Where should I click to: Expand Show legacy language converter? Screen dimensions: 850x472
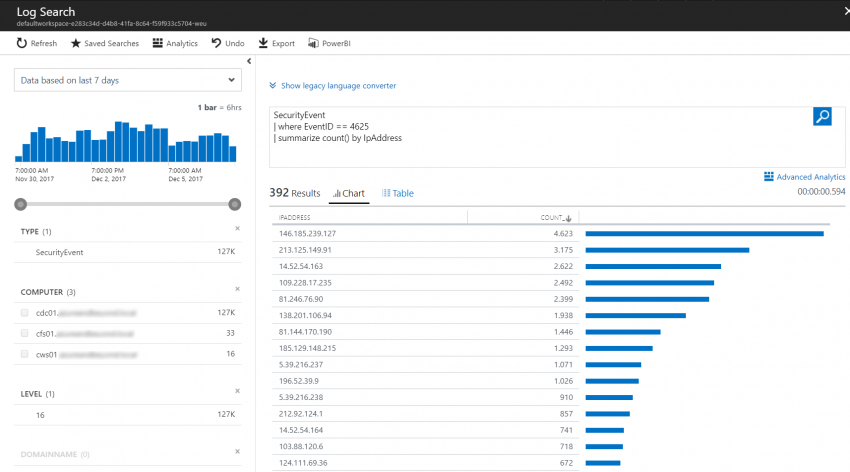[x=332, y=86]
